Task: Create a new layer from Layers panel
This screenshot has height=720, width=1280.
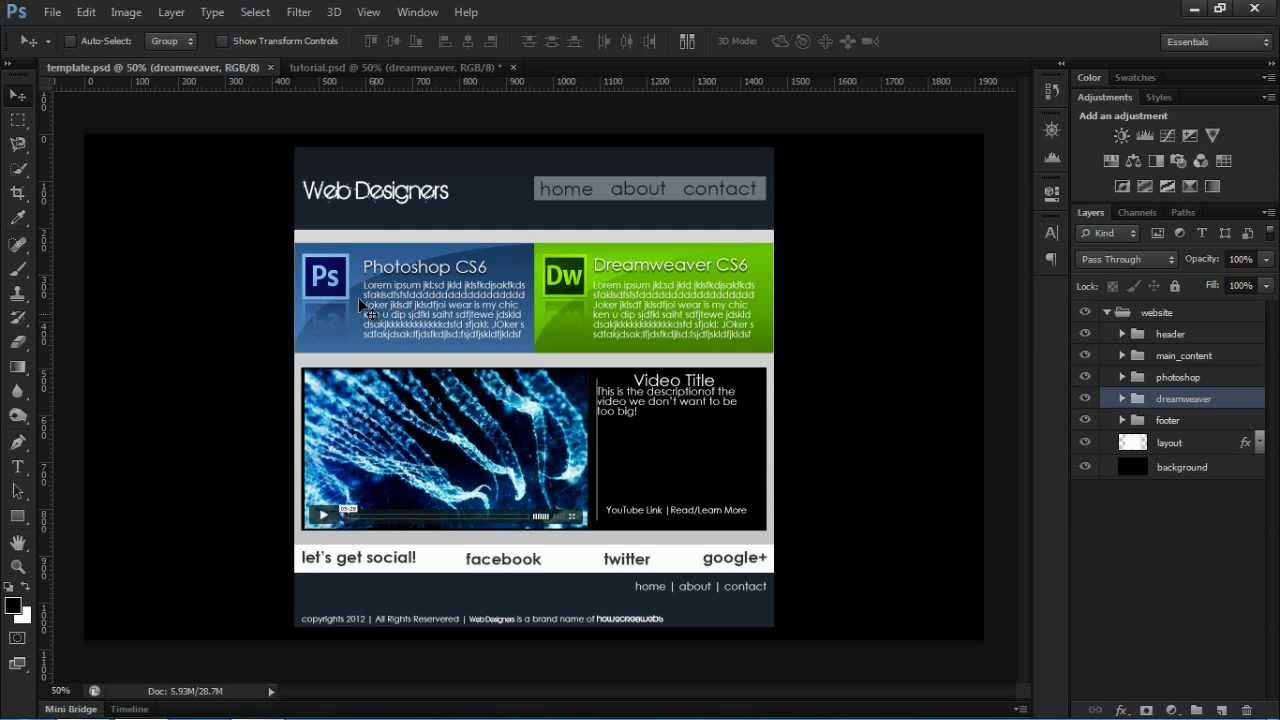Action: point(1221,710)
